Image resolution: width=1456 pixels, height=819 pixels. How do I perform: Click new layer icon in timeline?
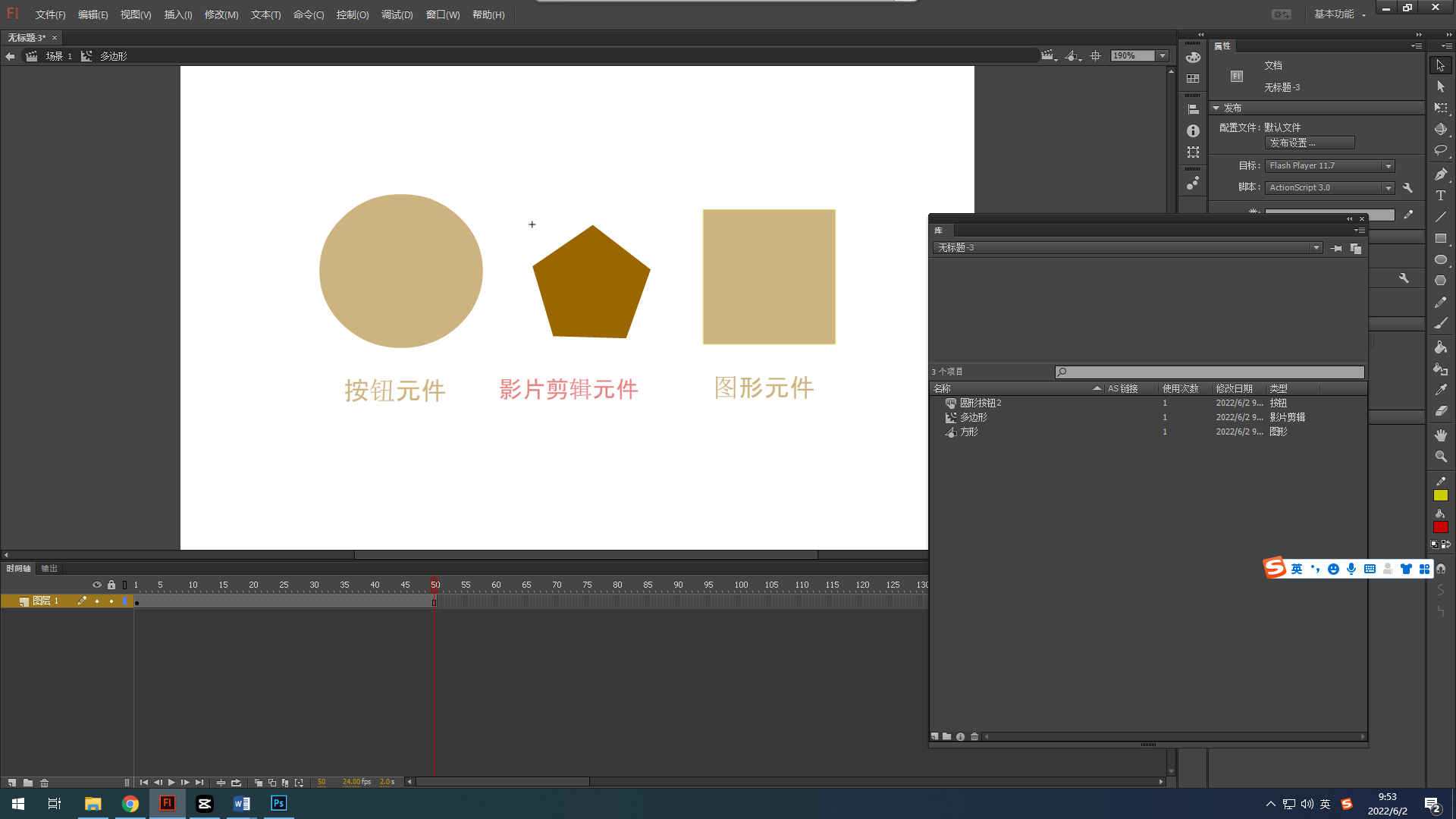pos(11,783)
